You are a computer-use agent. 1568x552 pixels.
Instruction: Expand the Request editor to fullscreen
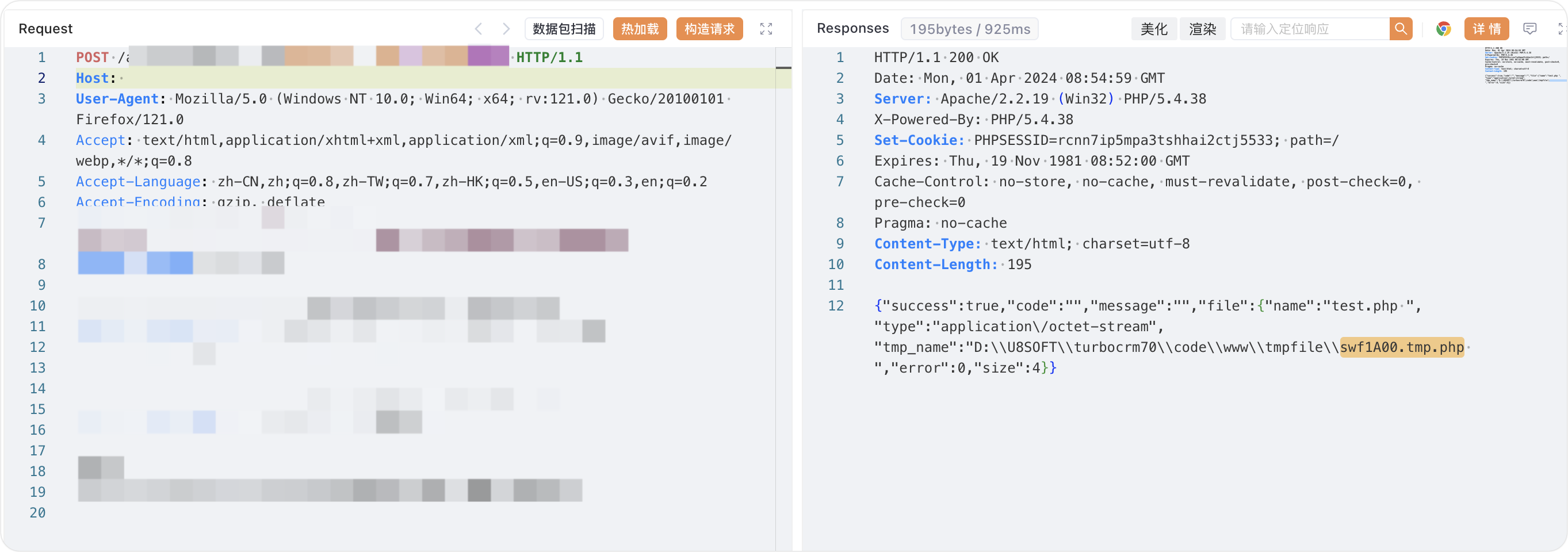point(766,28)
